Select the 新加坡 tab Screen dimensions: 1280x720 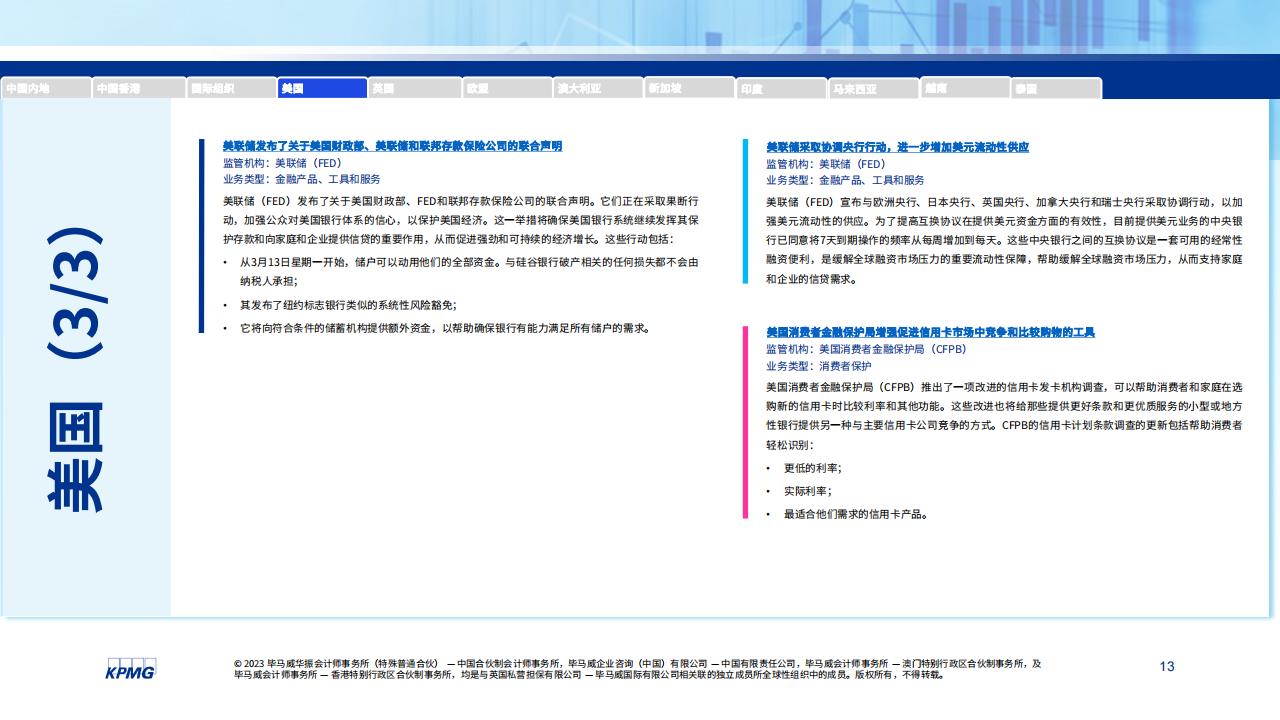(690, 88)
